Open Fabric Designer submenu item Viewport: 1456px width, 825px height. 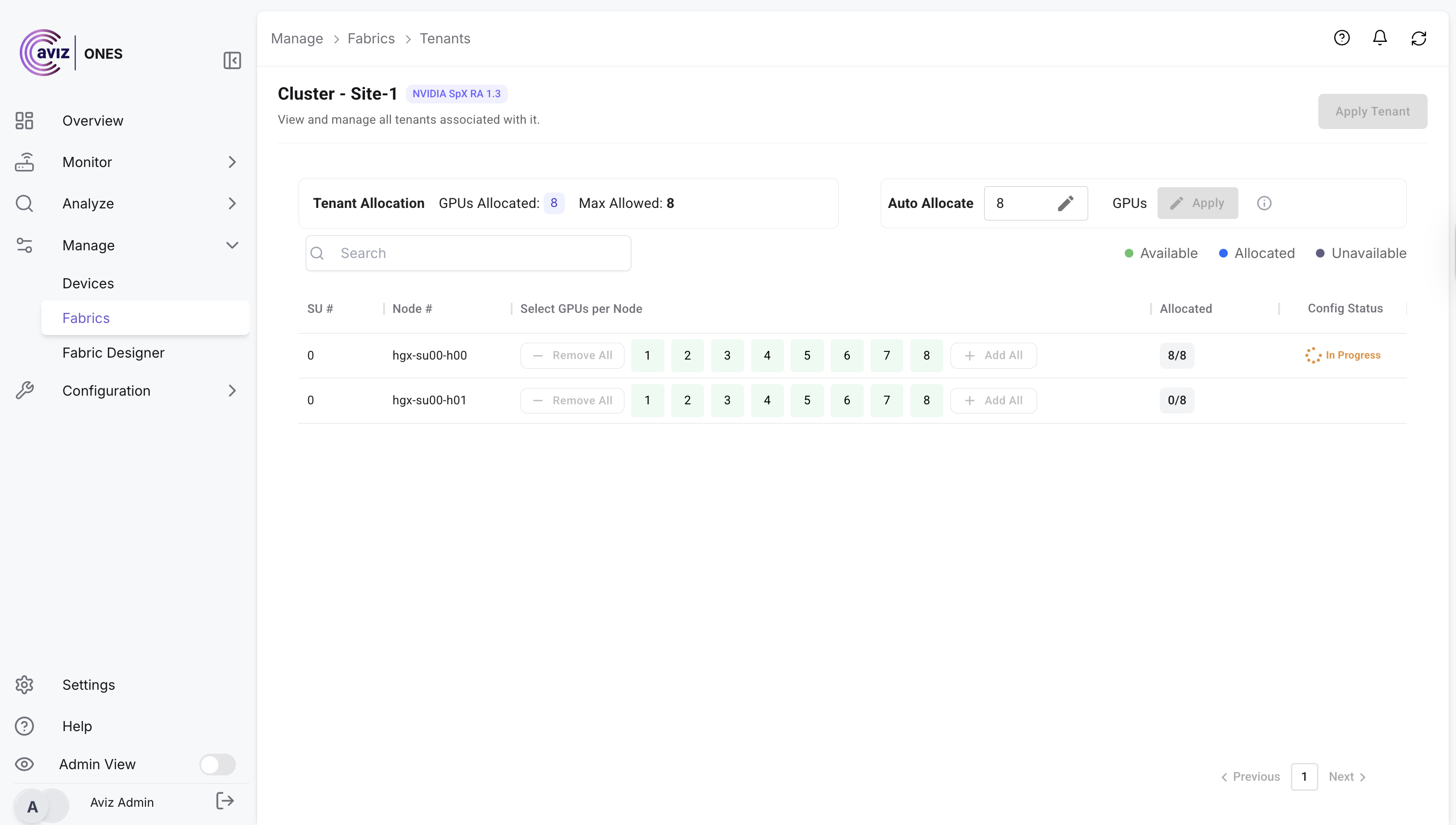[113, 352]
